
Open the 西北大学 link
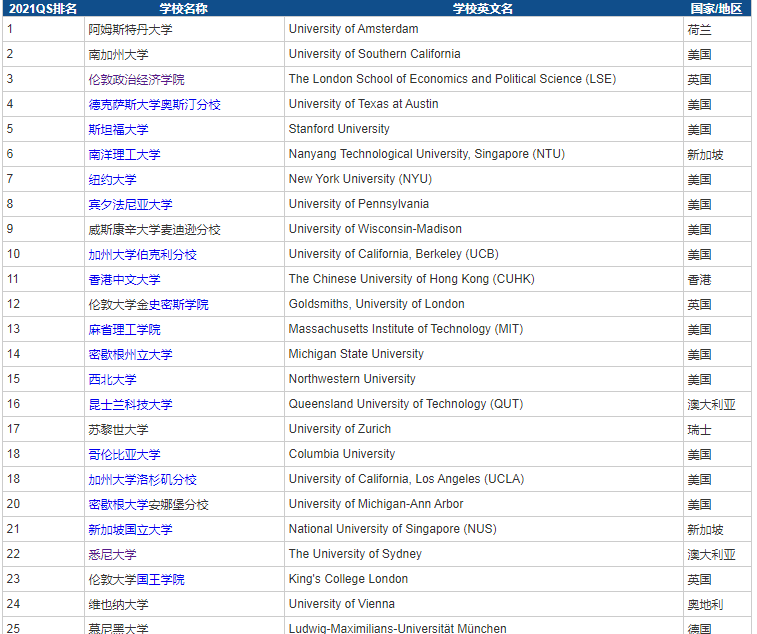112,380
